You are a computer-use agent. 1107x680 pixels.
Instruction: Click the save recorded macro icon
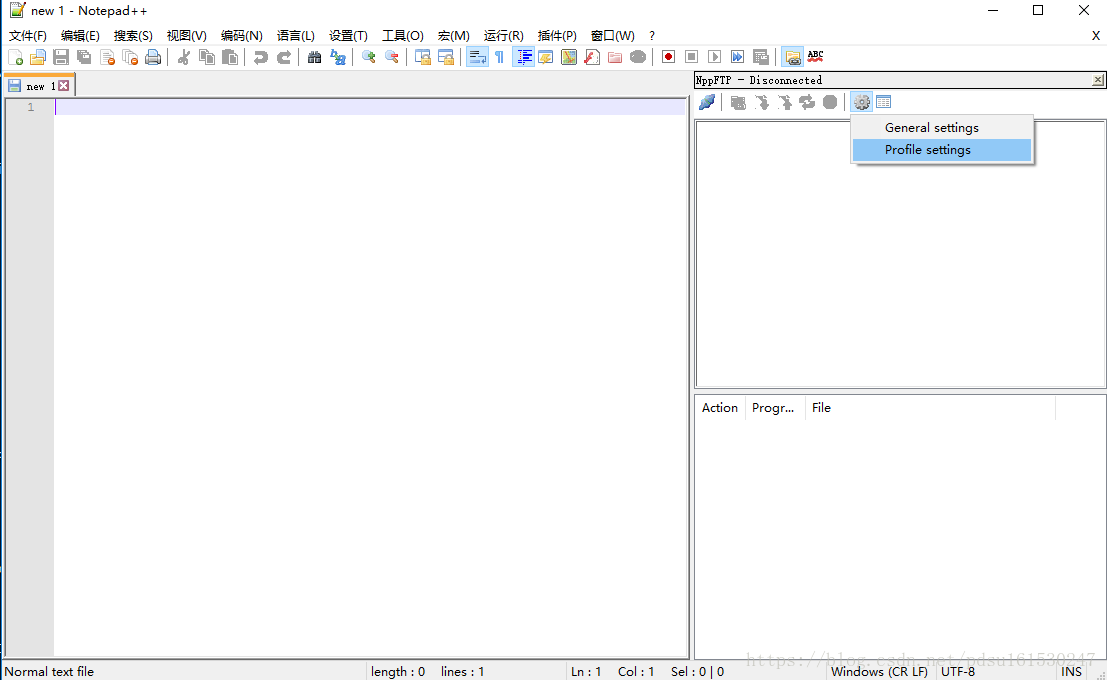[760, 57]
